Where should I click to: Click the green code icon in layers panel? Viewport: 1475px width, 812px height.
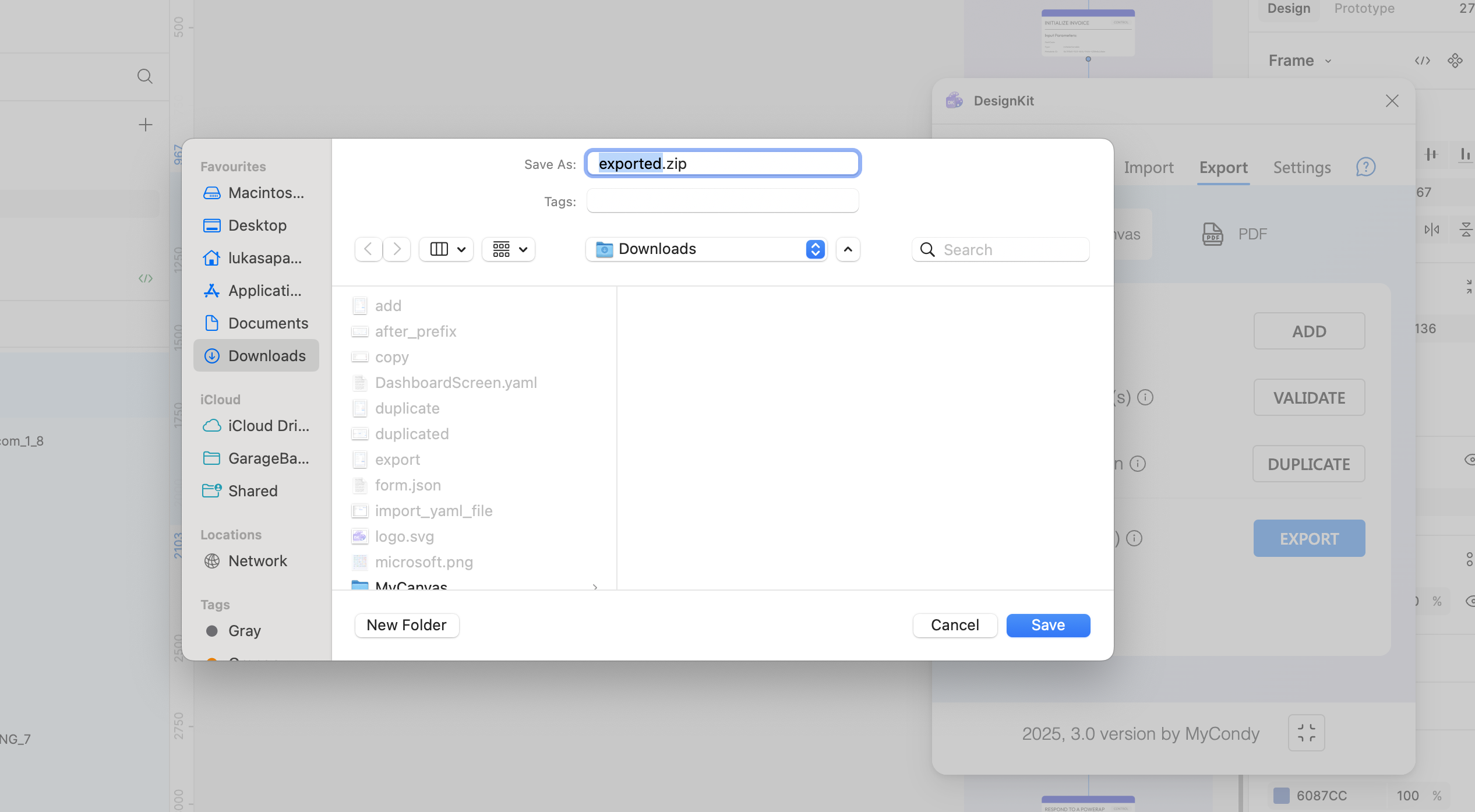click(x=146, y=278)
